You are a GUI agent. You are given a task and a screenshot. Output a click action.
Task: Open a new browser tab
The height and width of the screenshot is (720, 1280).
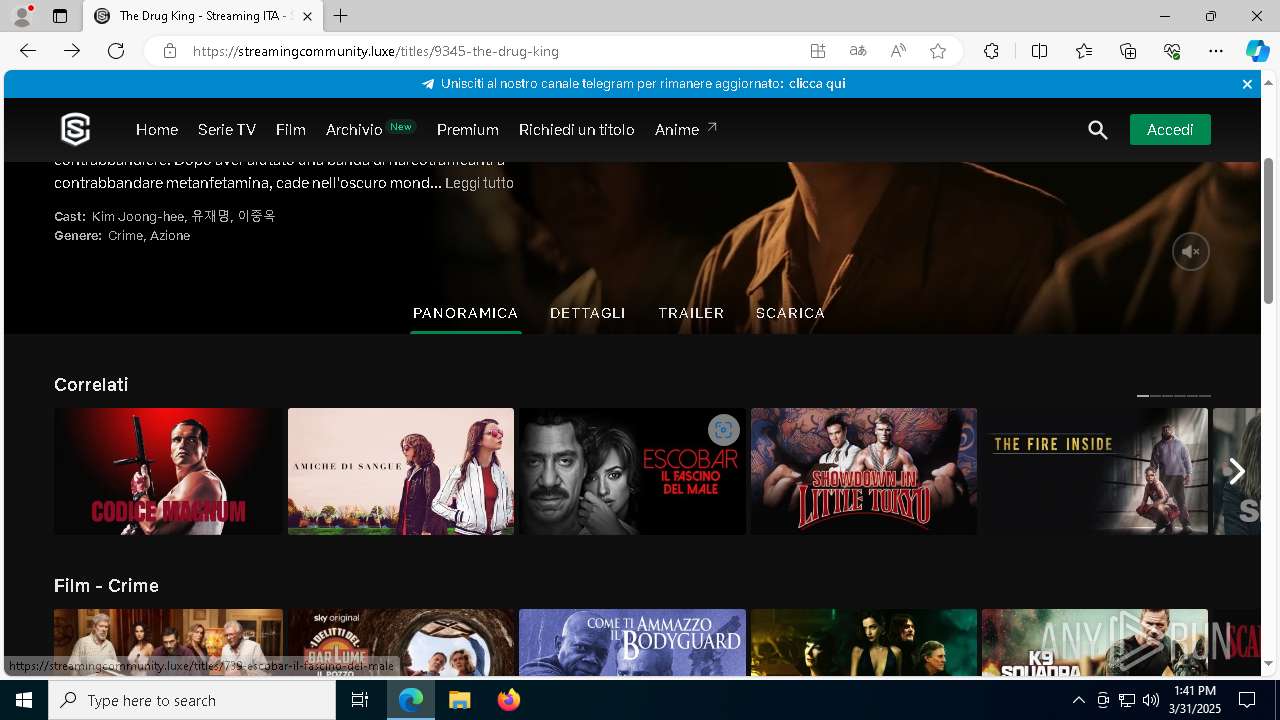click(x=341, y=16)
